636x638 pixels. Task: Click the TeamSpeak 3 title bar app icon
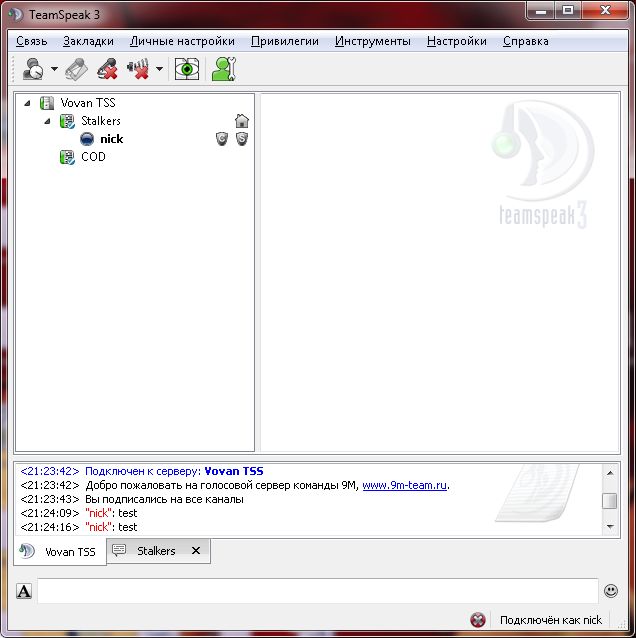point(16,15)
